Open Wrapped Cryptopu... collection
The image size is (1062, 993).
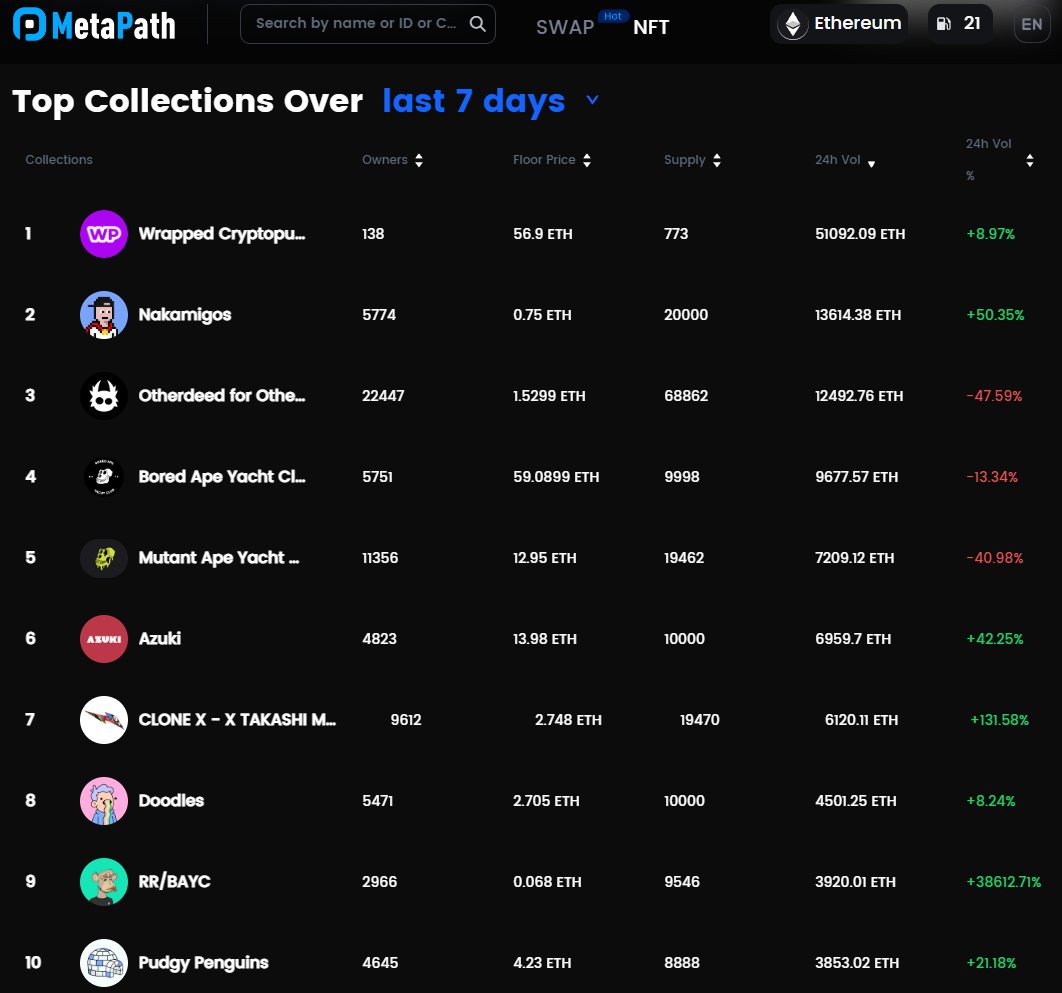(221, 234)
